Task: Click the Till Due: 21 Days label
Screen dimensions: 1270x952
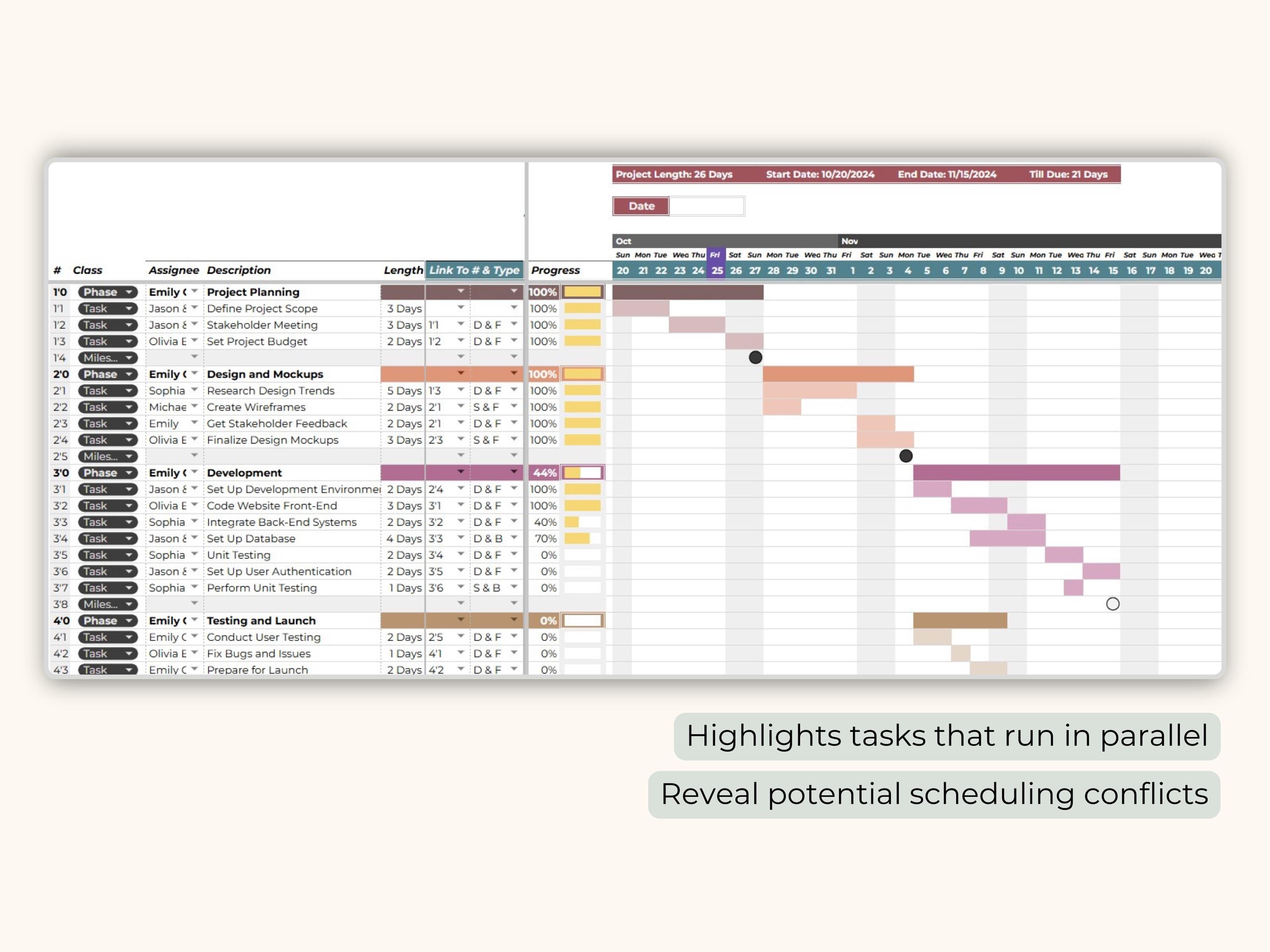Action: pyautogui.click(x=1068, y=174)
